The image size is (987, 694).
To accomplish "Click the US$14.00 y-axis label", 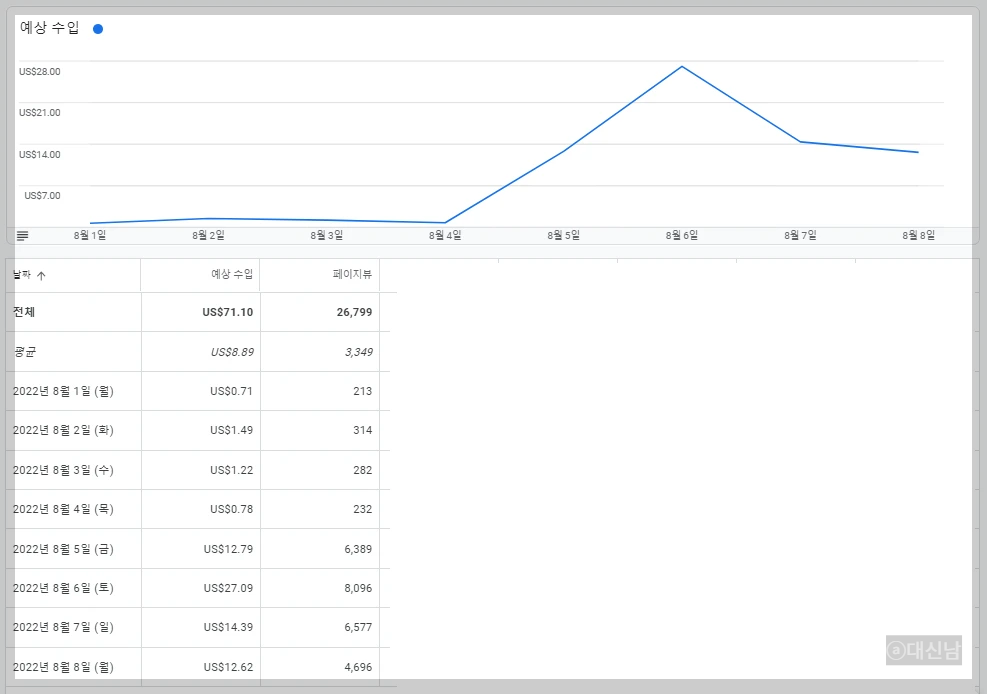I will (x=40, y=155).
